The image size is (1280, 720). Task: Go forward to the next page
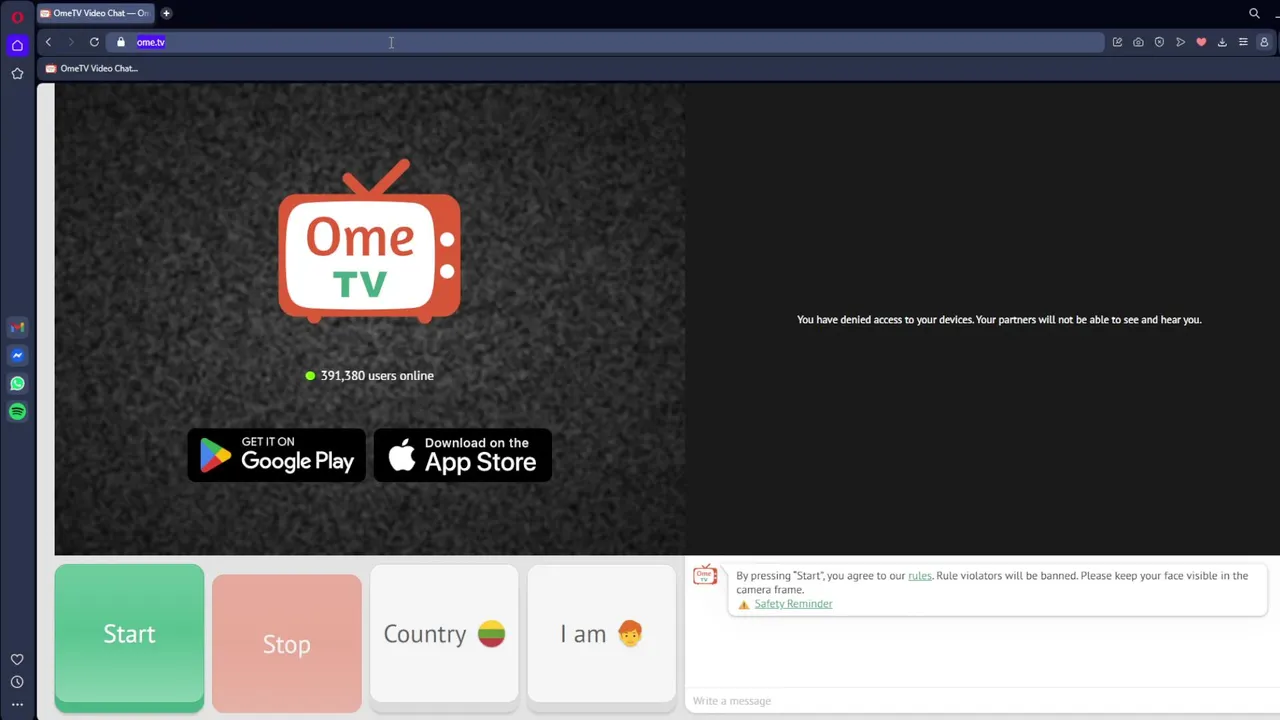(71, 42)
